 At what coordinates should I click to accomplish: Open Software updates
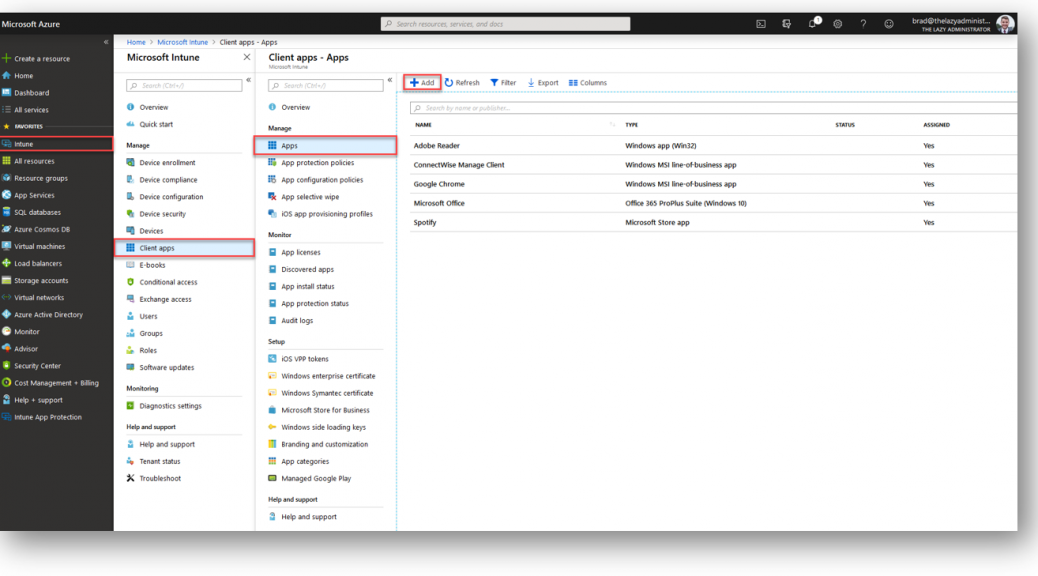click(166, 367)
